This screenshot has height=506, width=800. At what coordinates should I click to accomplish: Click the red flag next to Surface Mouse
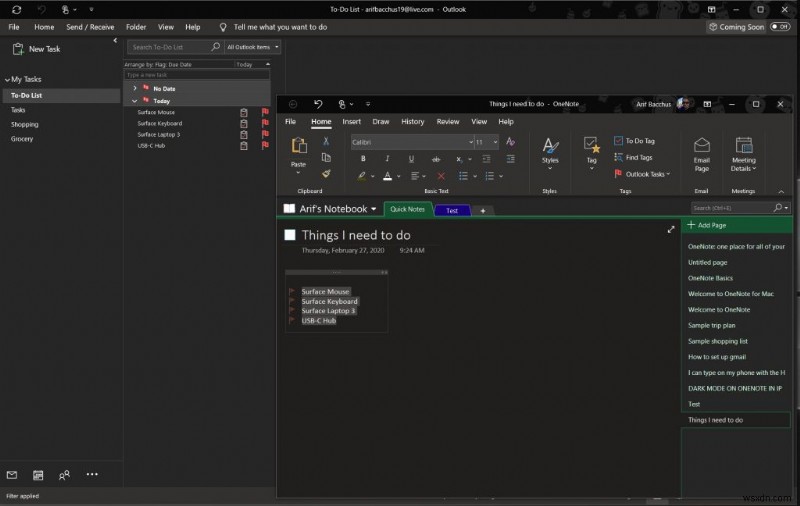pos(265,113)
